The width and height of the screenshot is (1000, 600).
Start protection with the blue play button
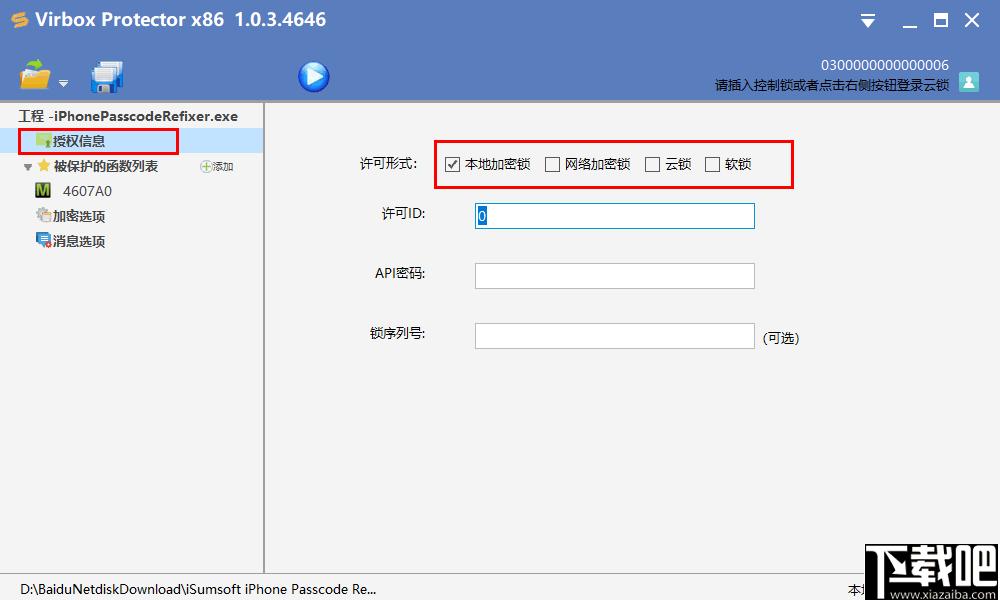pyautogui.click(x=314, y=77)
